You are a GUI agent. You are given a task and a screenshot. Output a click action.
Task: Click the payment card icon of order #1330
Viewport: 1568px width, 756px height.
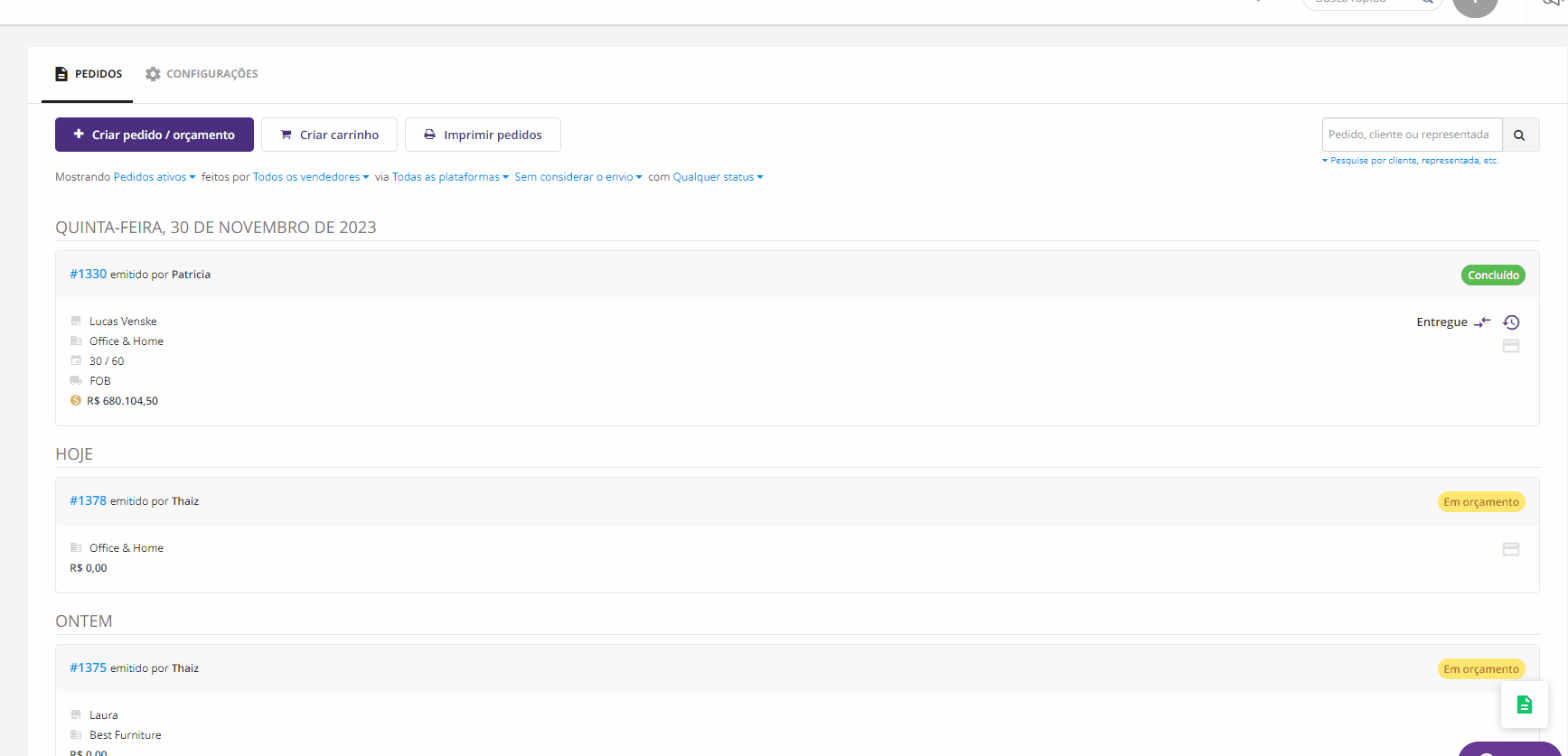pyautogui.click(x=1511, y=346)
